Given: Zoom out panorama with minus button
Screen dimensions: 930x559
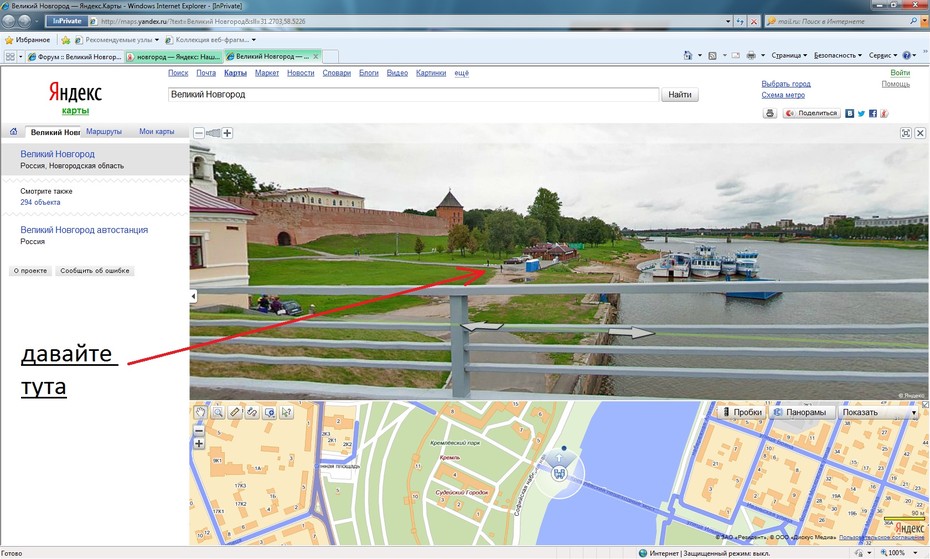Looking at the screenshot, I should pos(199,133).
